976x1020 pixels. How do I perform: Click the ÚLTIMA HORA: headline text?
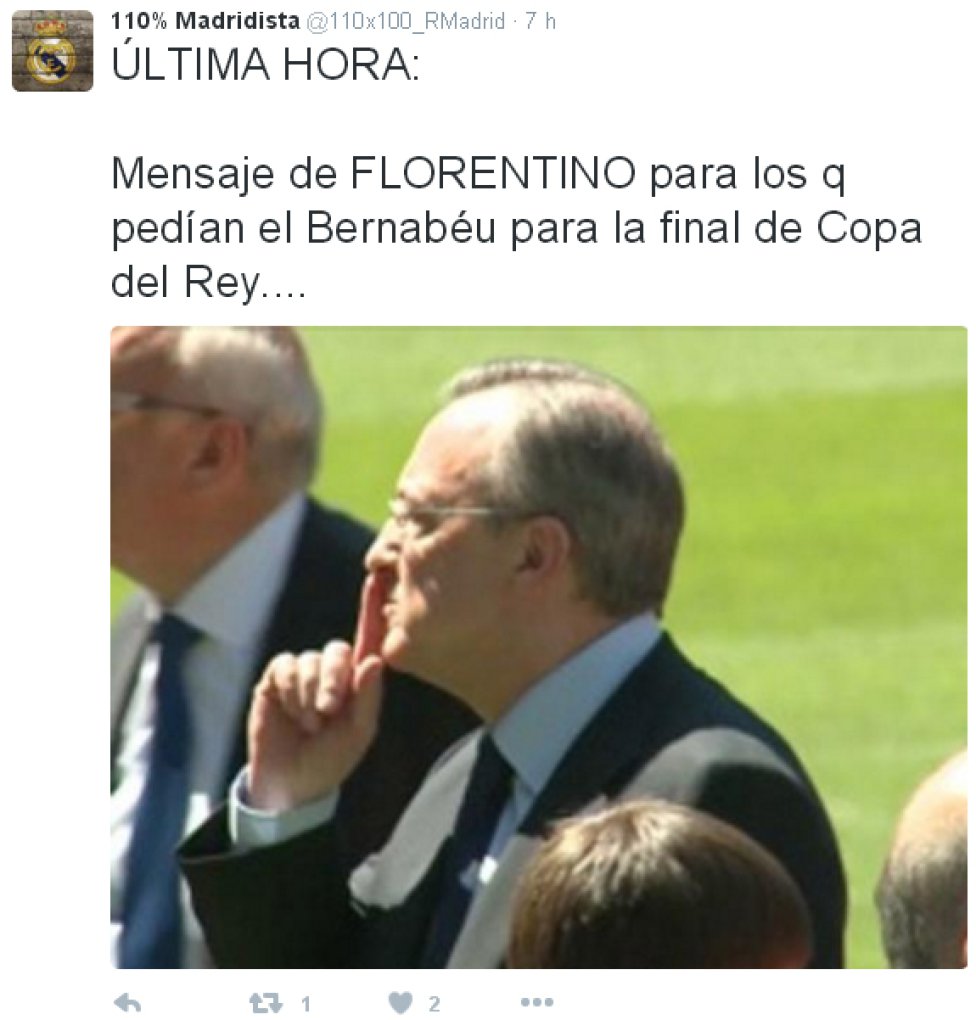coord(265,64)
